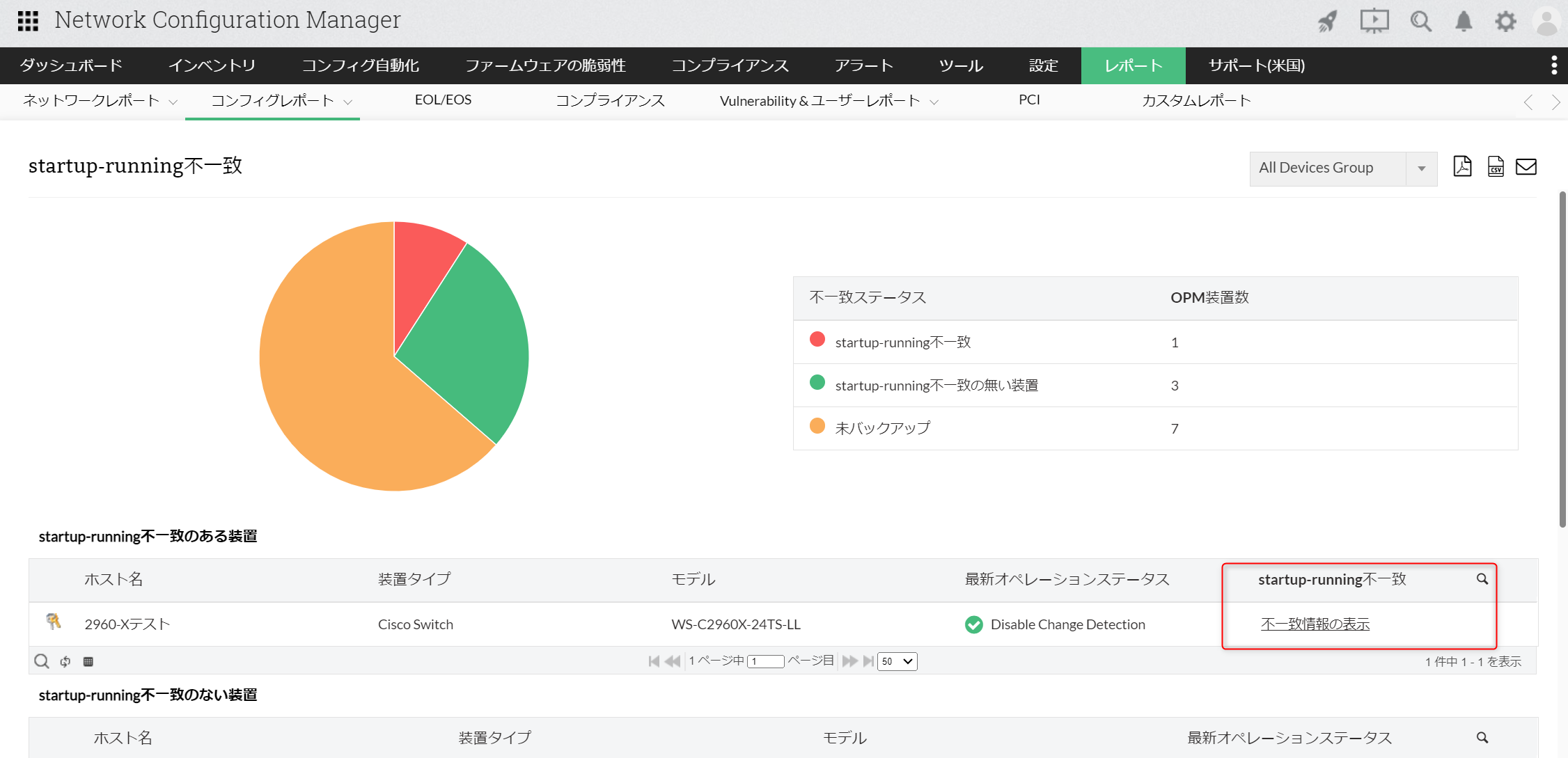Click the page number input field
1568x758 pixels.
766,661
